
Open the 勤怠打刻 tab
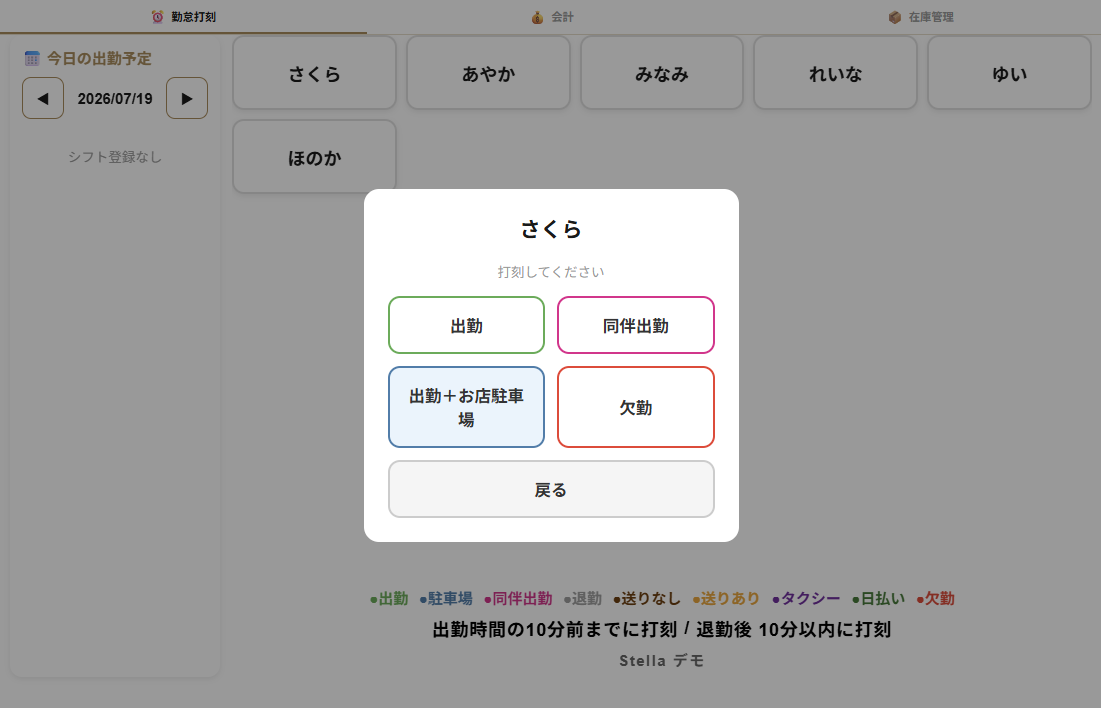(183, 17)
